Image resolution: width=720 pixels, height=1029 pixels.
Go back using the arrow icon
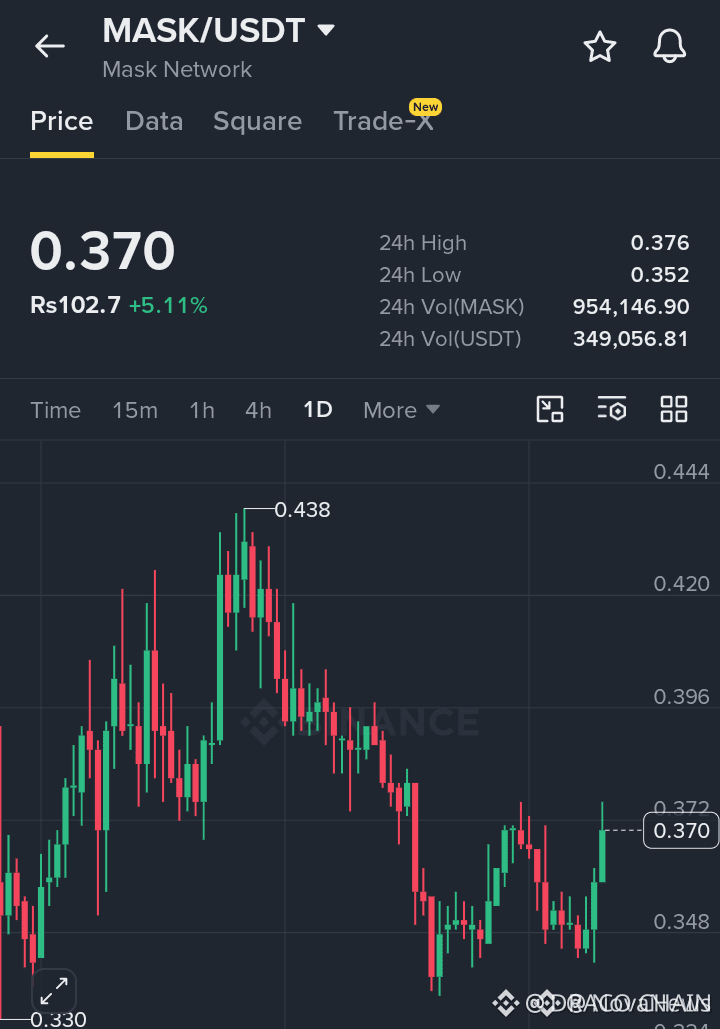coord(50,46)
